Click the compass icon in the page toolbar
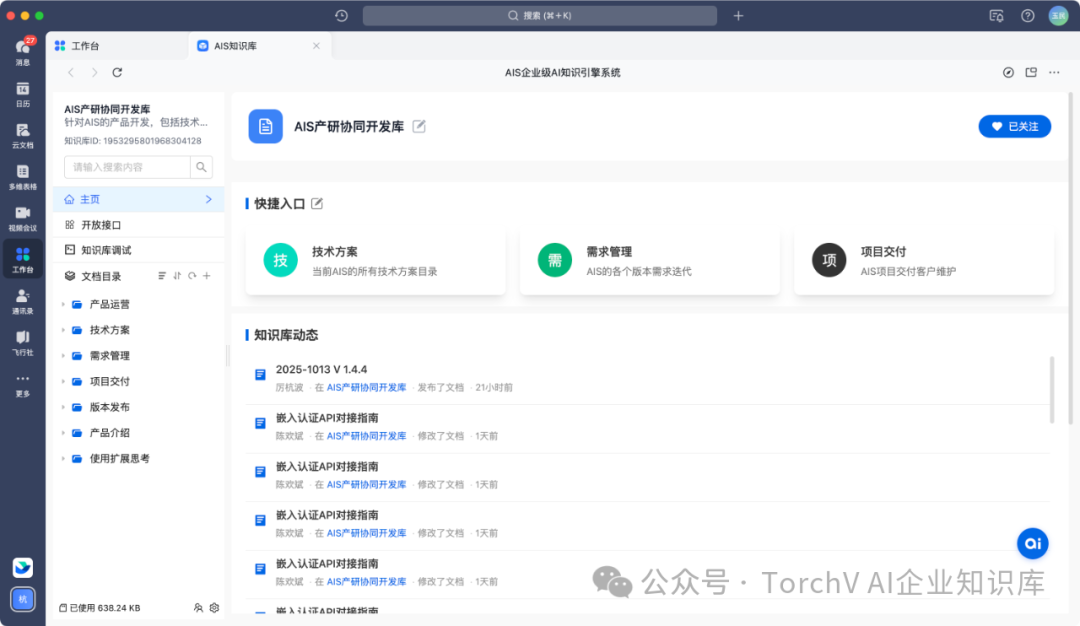This screenshot has height=626, width=1080. pos(1008,72)
